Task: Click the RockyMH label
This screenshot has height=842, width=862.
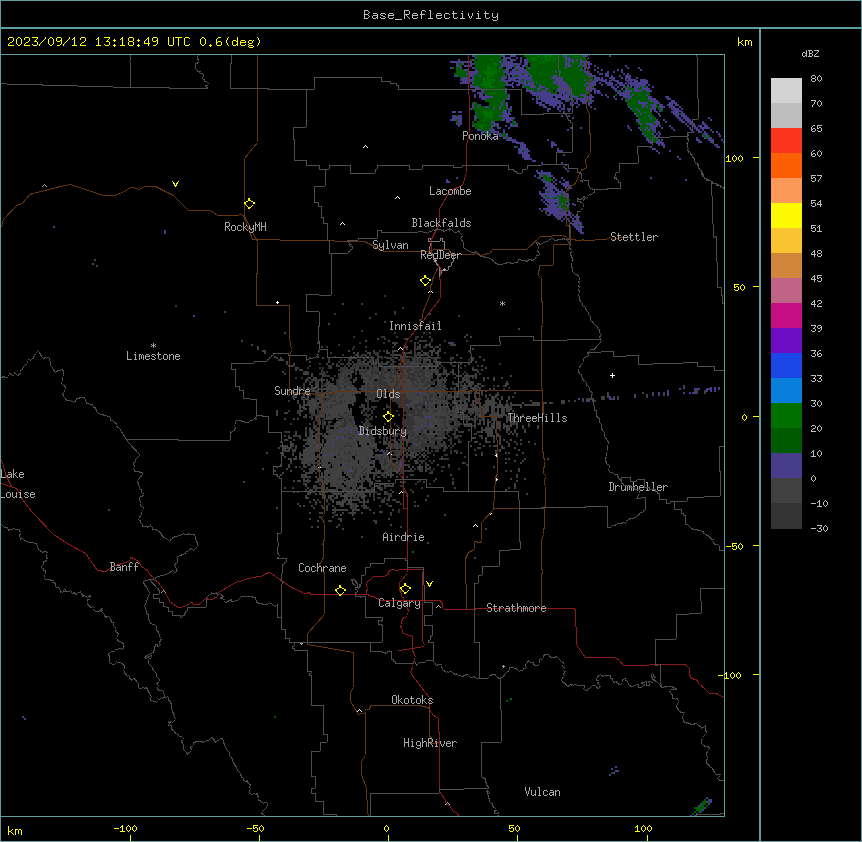Action: tap(245, 227)
